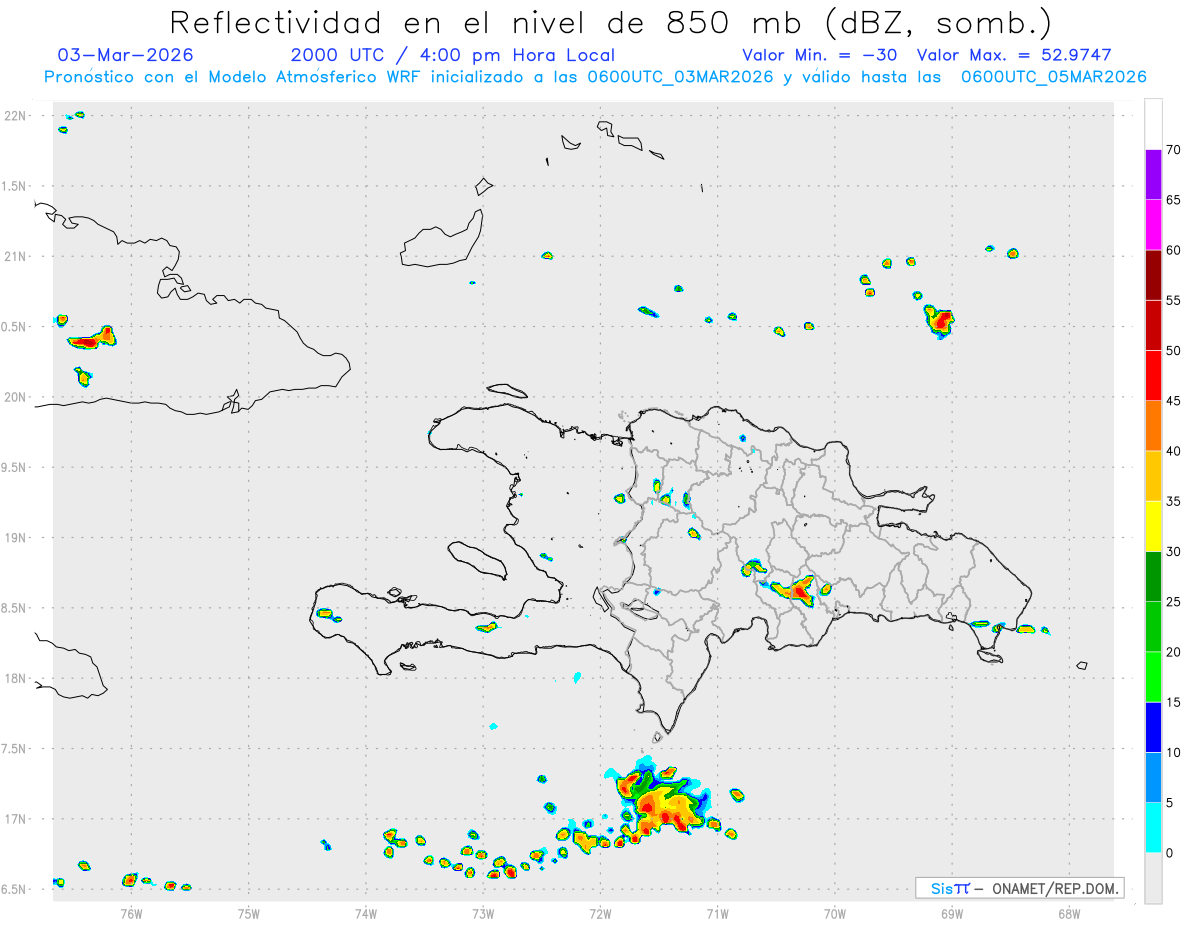Click the '22N' latitude axis label

(x=15, y=116)
